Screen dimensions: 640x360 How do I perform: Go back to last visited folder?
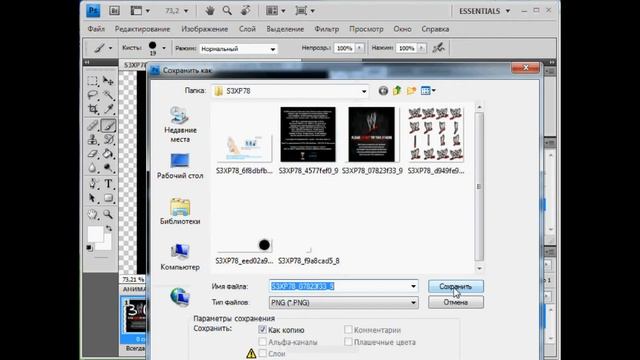coord(383,91)
